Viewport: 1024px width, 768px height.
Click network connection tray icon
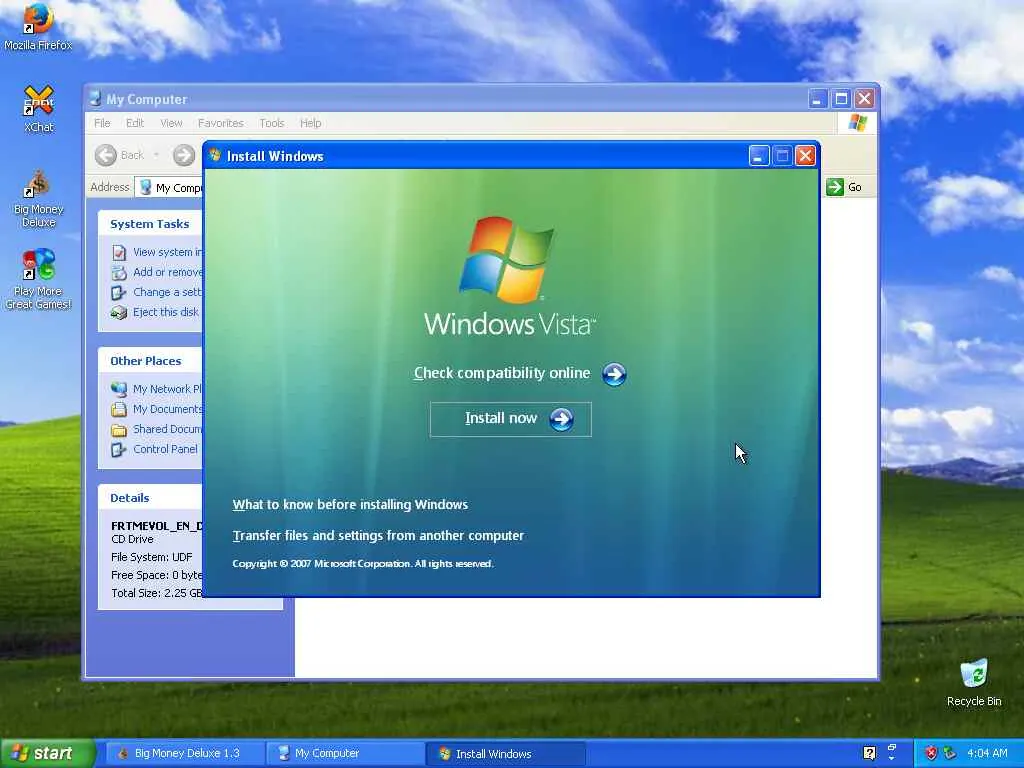[x=950, y=754]
